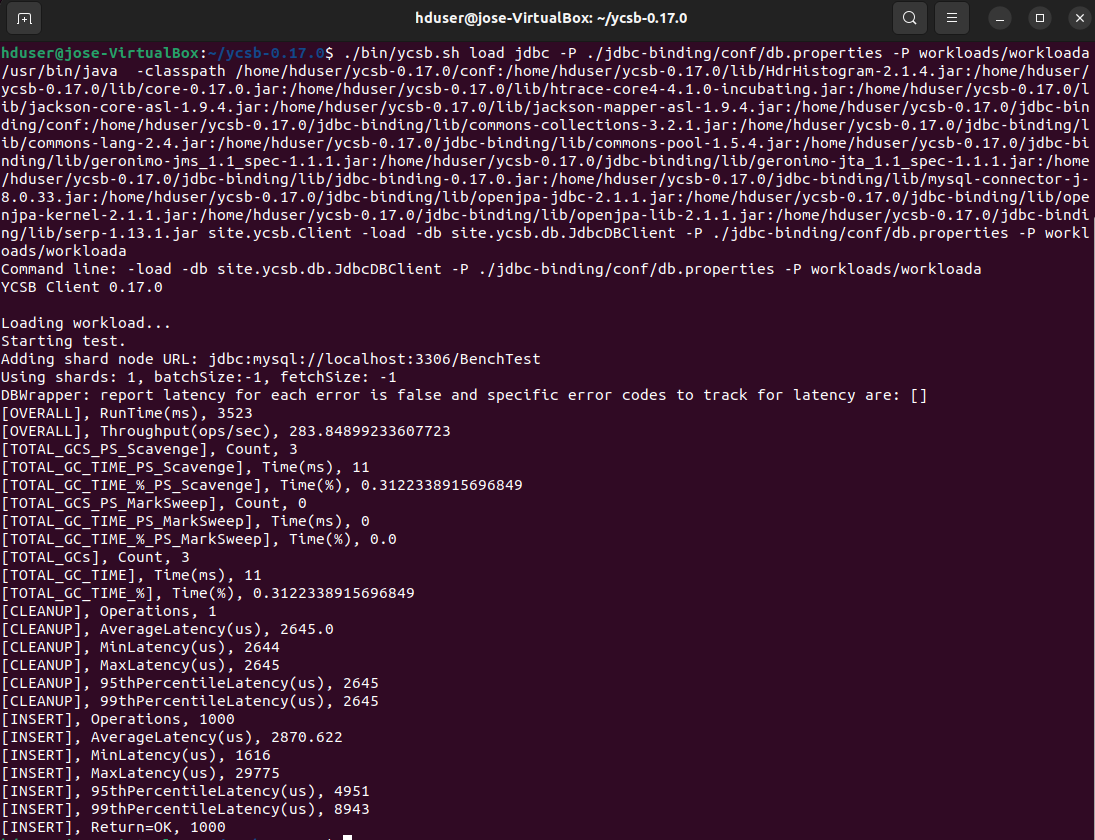Image resolution: width=1095 pixels, height=840 pixels.
Task: Open a new terminal tab
Action: click(24, 19)
